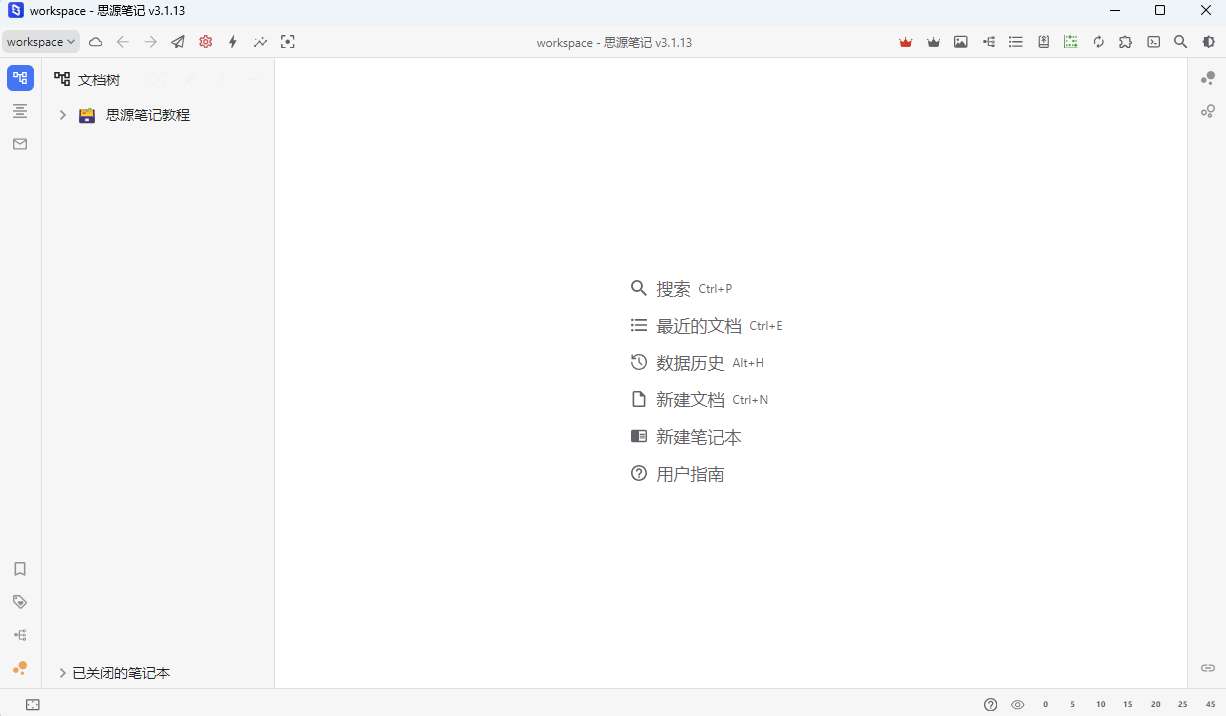Image resolution: width=1226 pixels, height=716 pixels.
Task: Go forward with the right arrow
Action: coord(150,42)
